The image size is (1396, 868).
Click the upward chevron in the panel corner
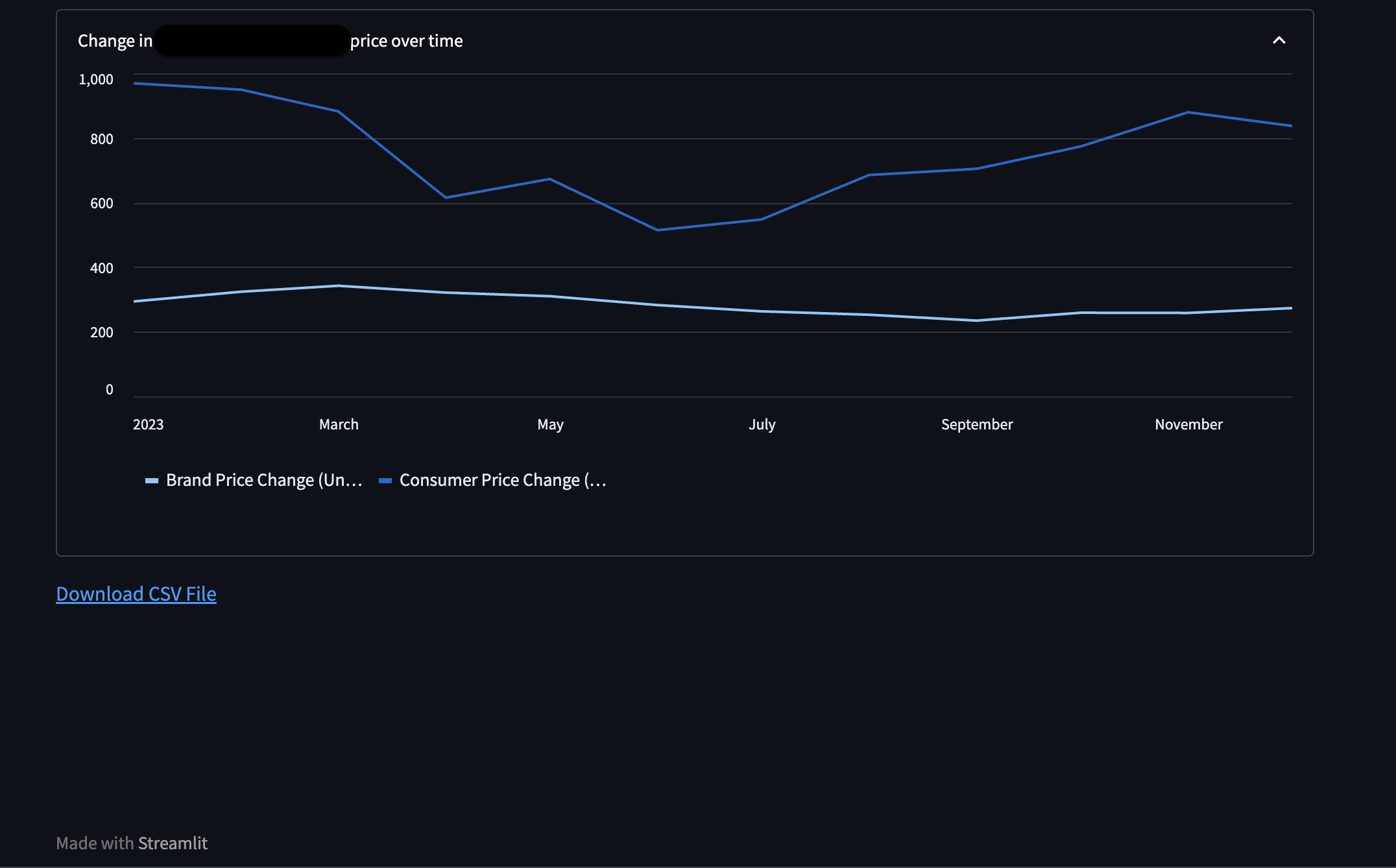pos(1279,40)
